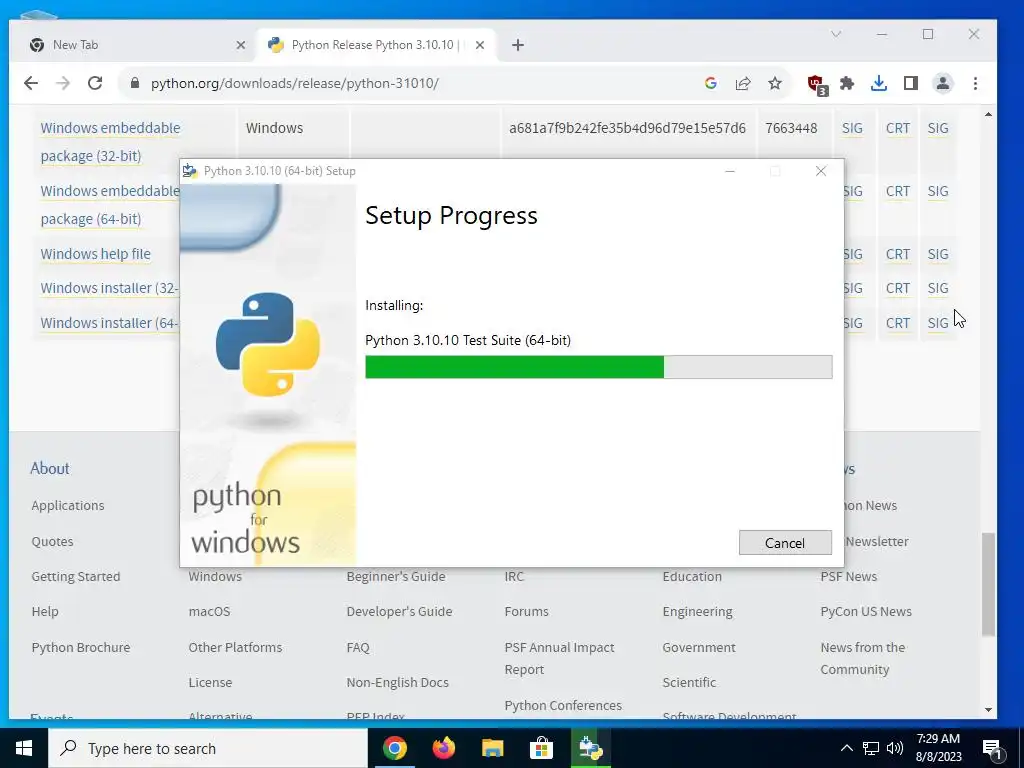Click the Google icon in address bar
Screen dimensions: 1024x768
[x=711, y=83]
